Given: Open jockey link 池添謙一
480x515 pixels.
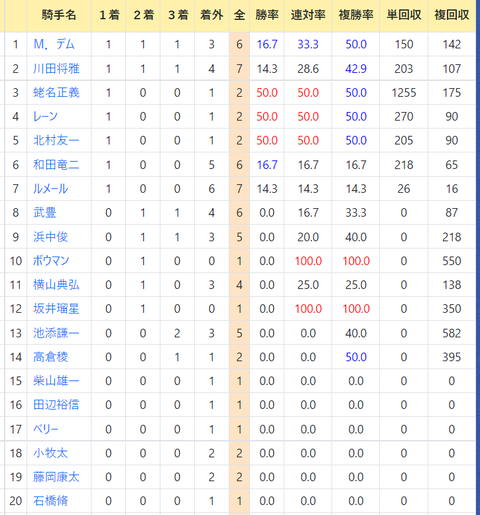Looking at the screenshot, I should pos(56,333).
